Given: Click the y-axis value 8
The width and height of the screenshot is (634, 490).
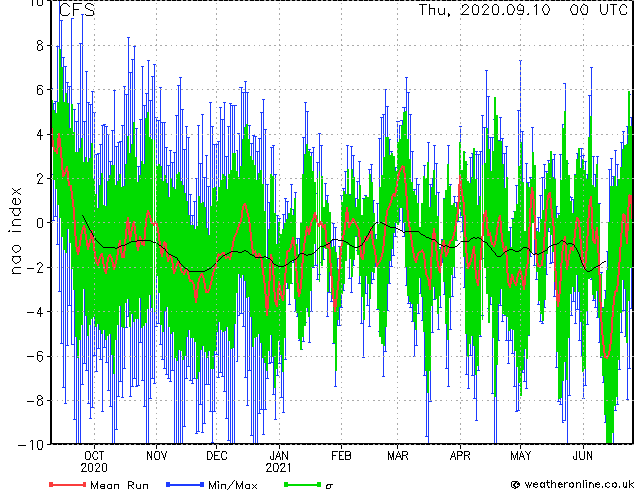Looking at the screenshot, I should point(40,46).
